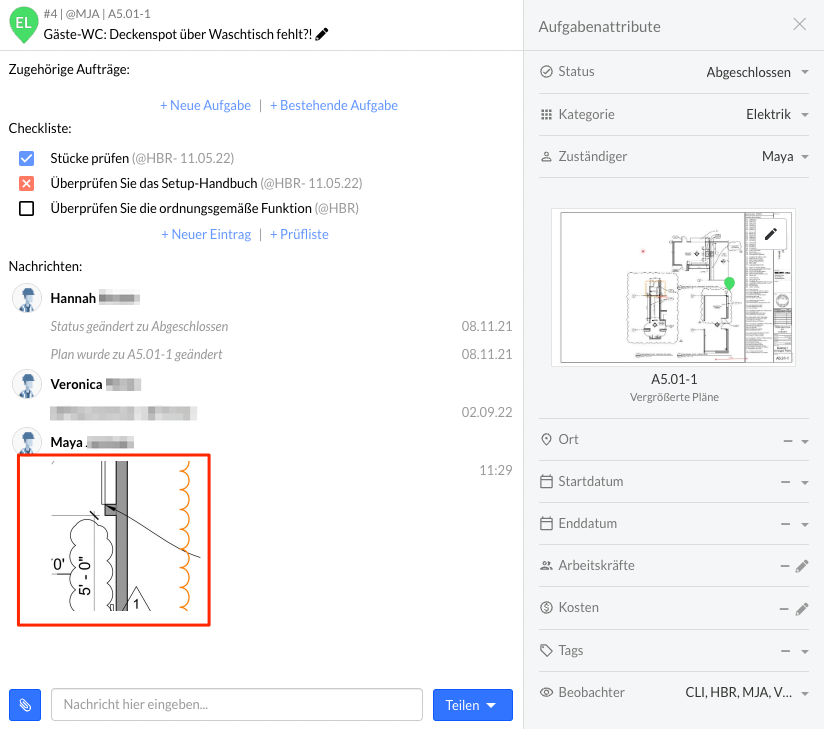824x729 pixels.
Task: Click the green pin on the plan
Action: tap(729, 284)
